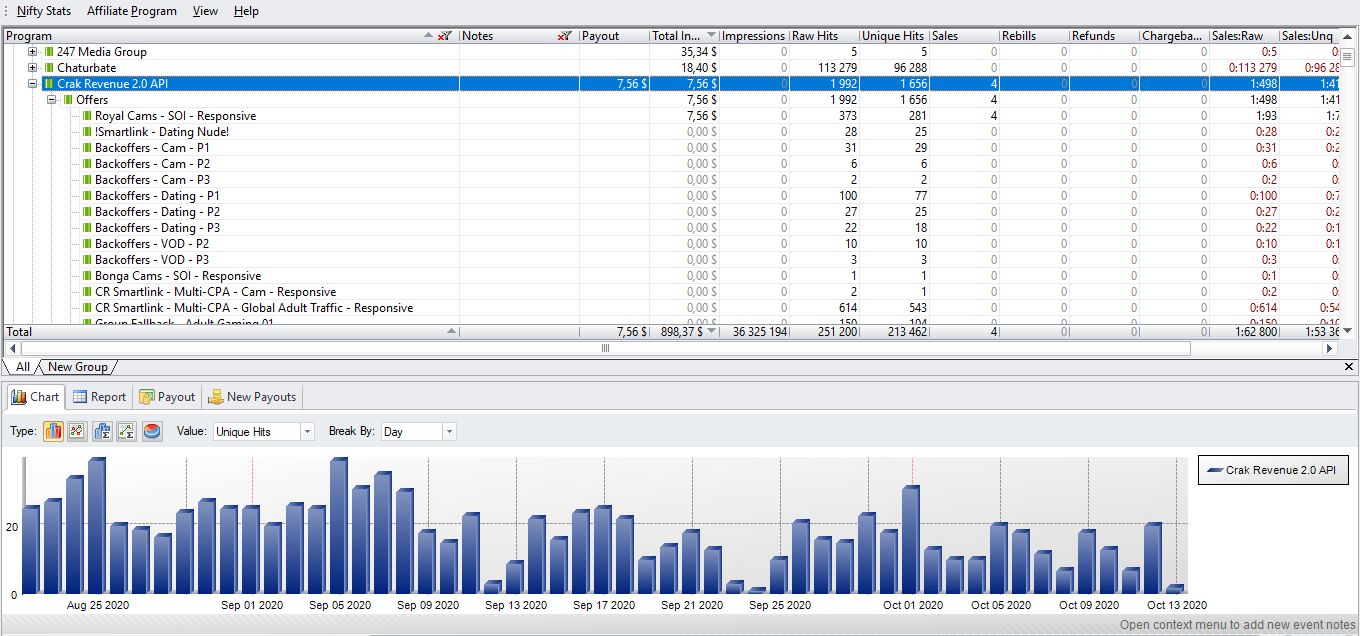
Task: Choose the cumulative bar chart type
Action: point(102,431)
